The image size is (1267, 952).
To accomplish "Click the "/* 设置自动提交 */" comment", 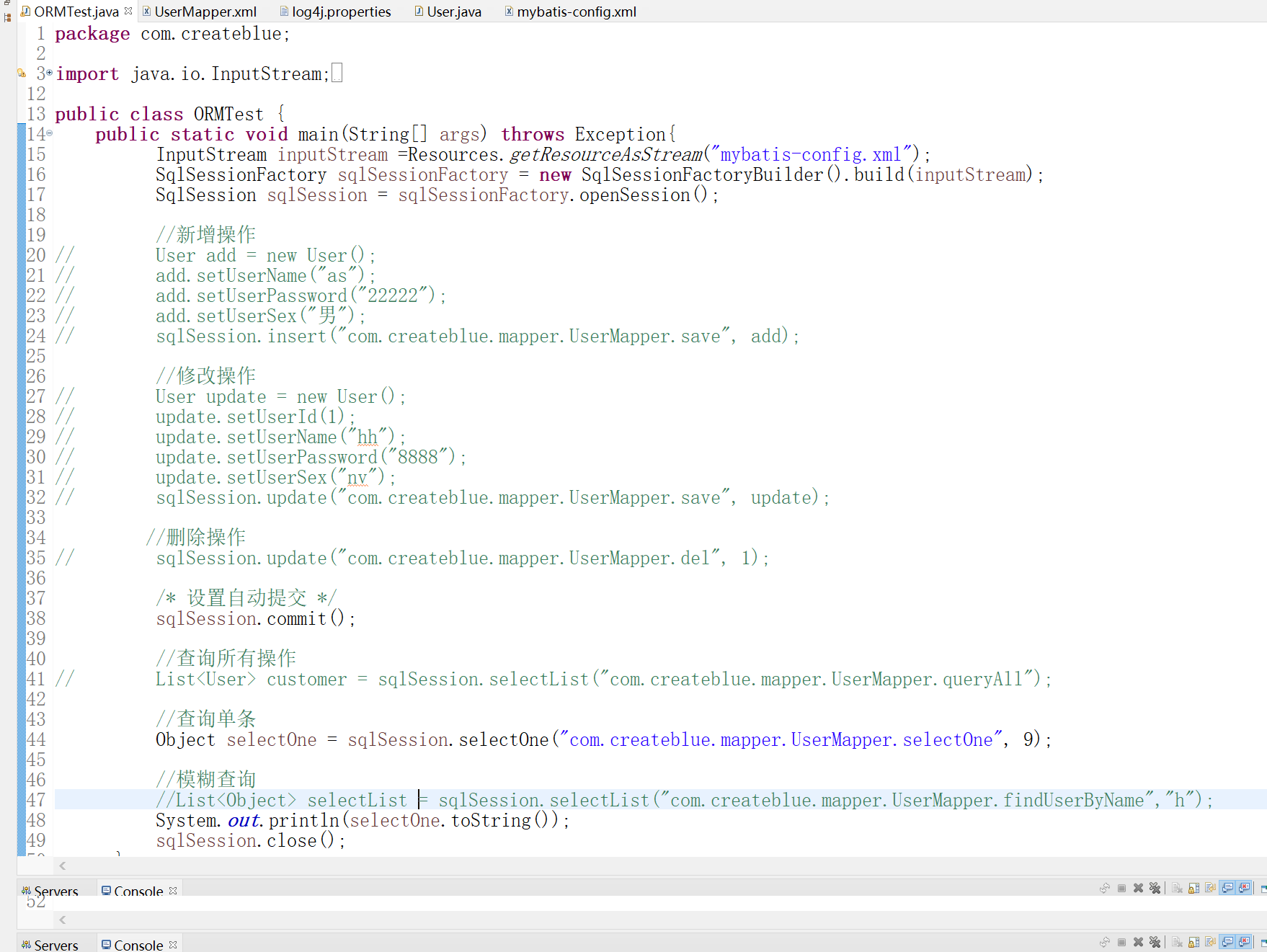I will (246, 598).
